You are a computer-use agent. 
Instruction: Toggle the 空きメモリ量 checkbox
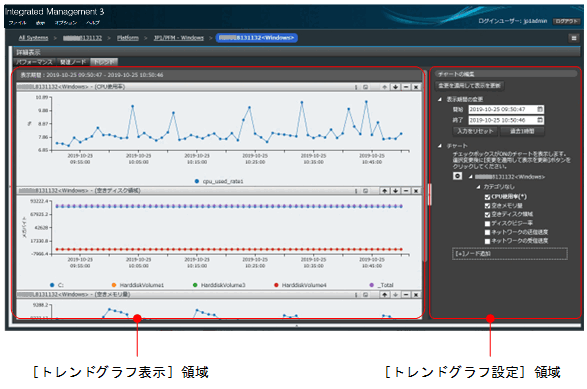point(487,206)
